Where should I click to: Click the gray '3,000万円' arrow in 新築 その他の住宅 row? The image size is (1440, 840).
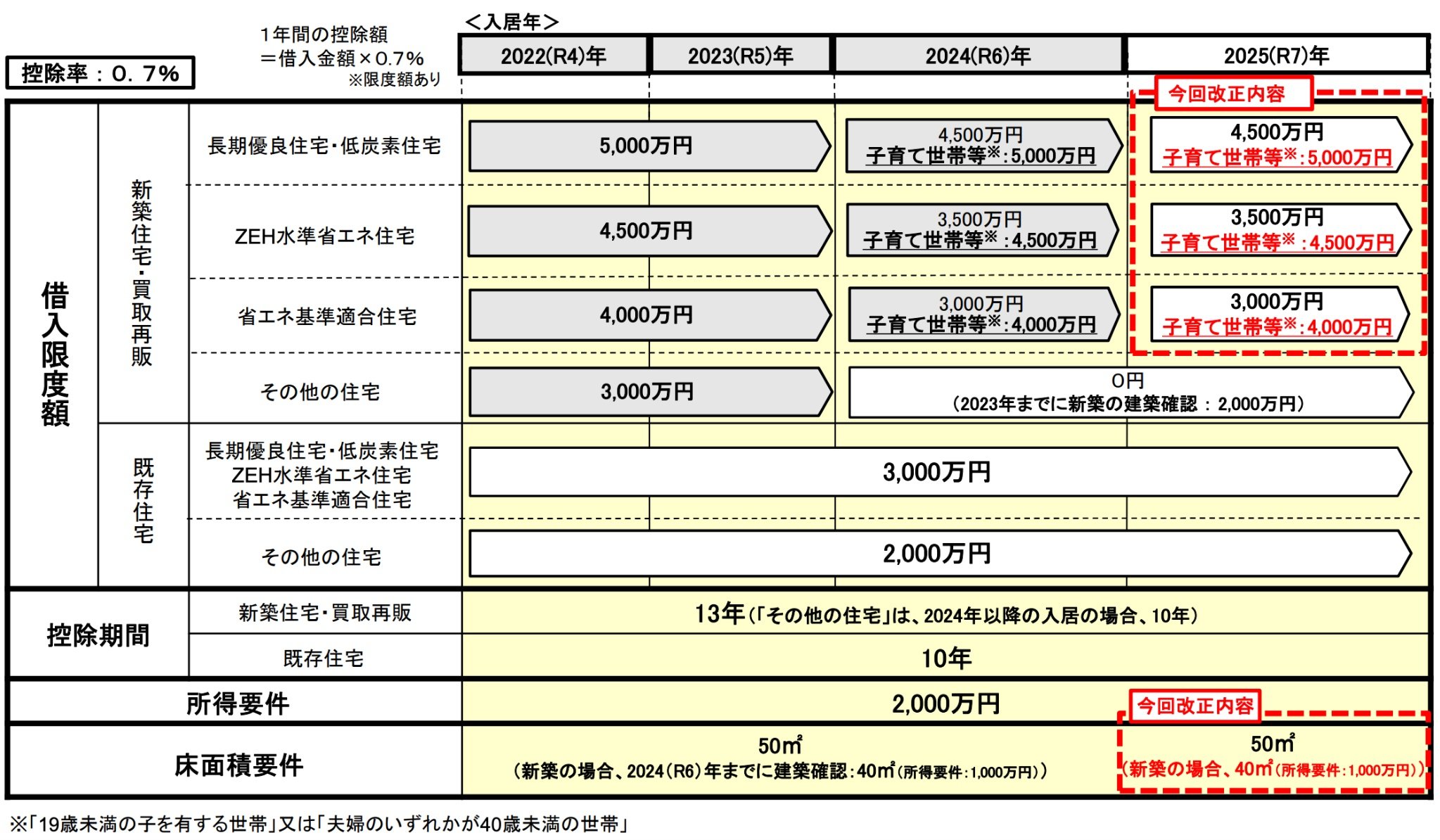point(649,392)
